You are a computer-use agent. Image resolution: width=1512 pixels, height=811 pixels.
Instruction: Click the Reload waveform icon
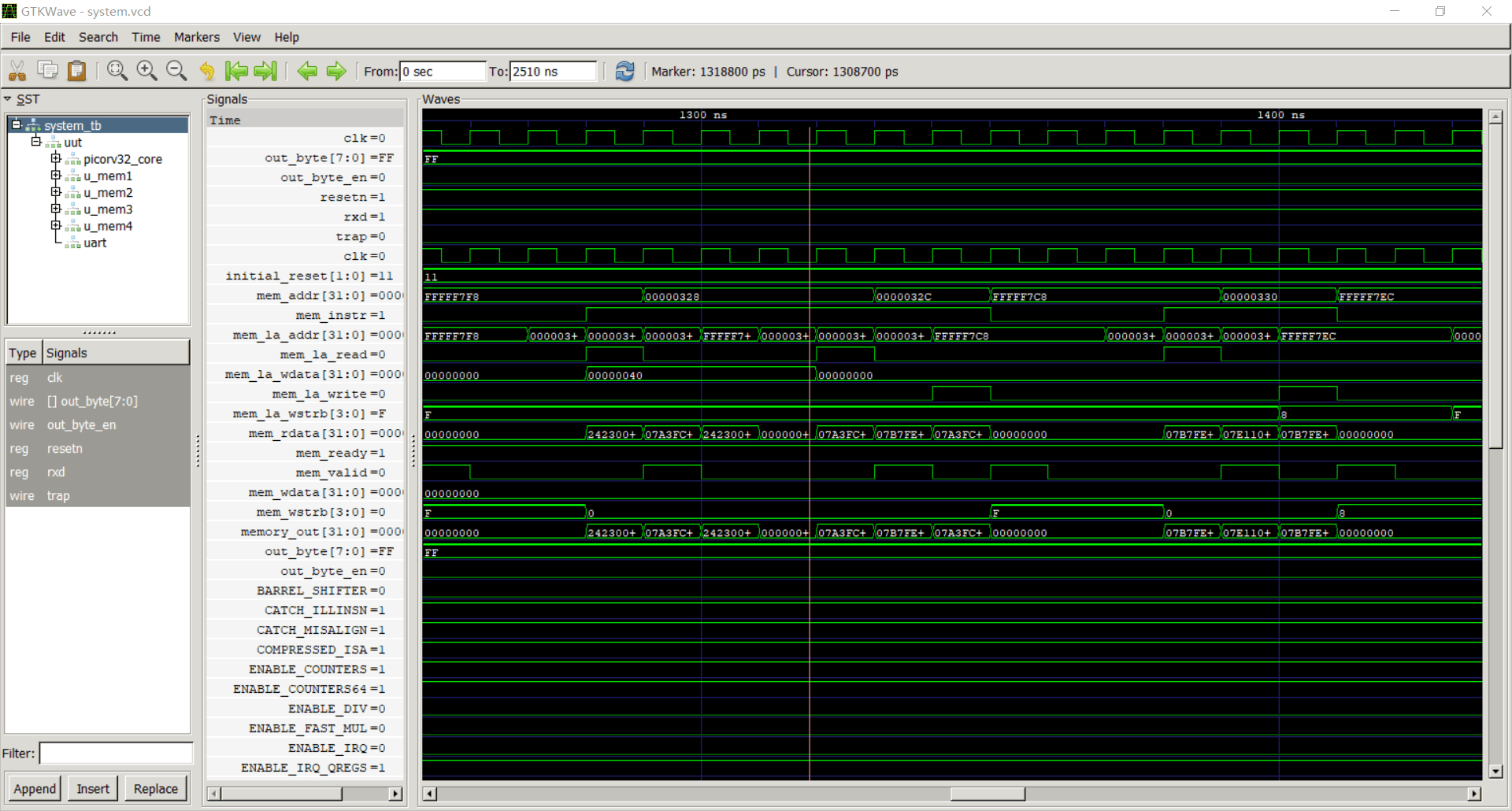[624, 71]
